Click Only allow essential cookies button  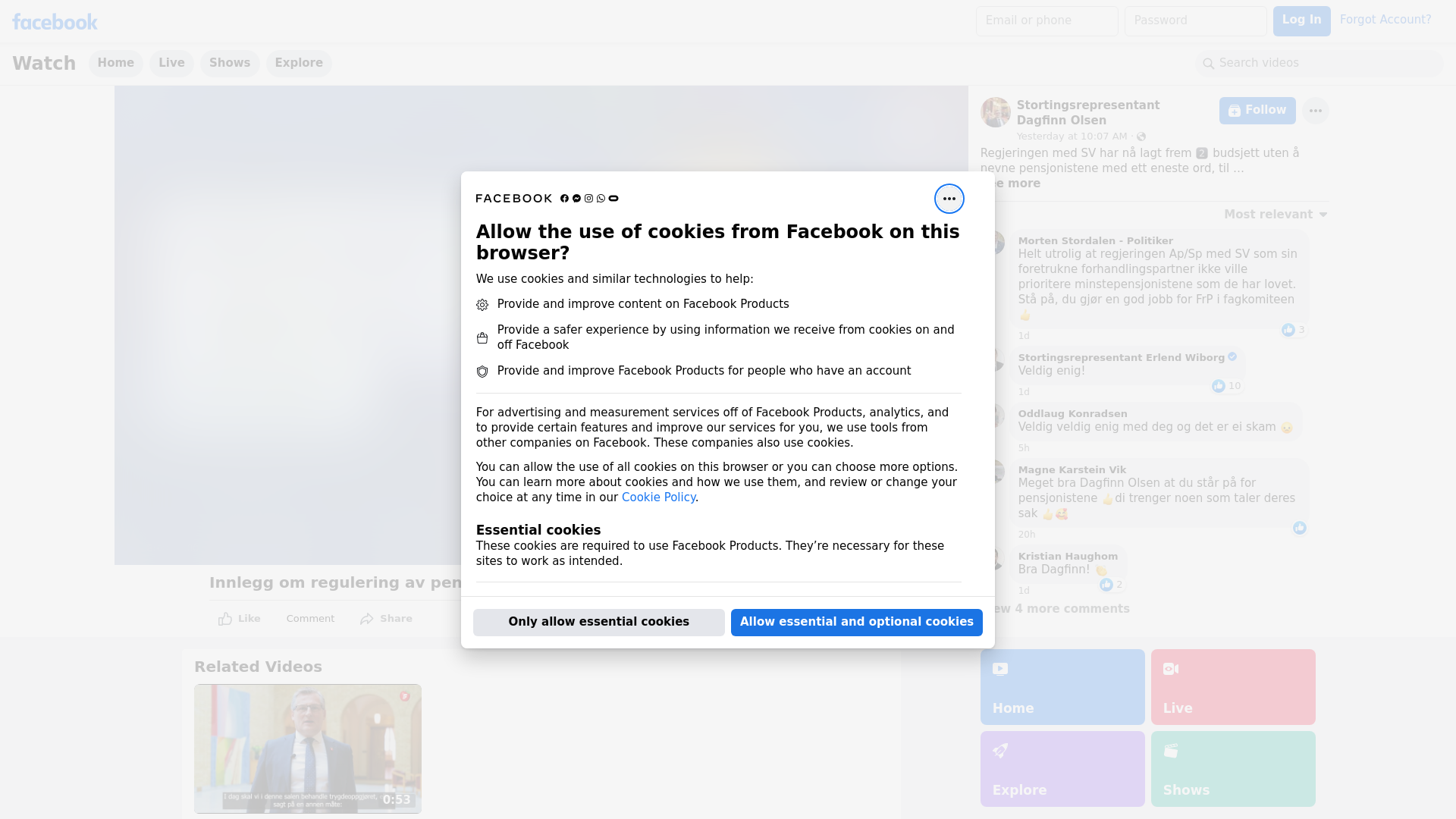click(598, 622)
